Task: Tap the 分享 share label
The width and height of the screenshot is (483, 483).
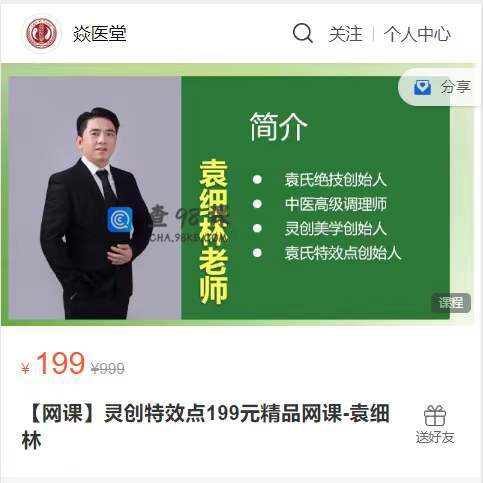Action: 456,87
